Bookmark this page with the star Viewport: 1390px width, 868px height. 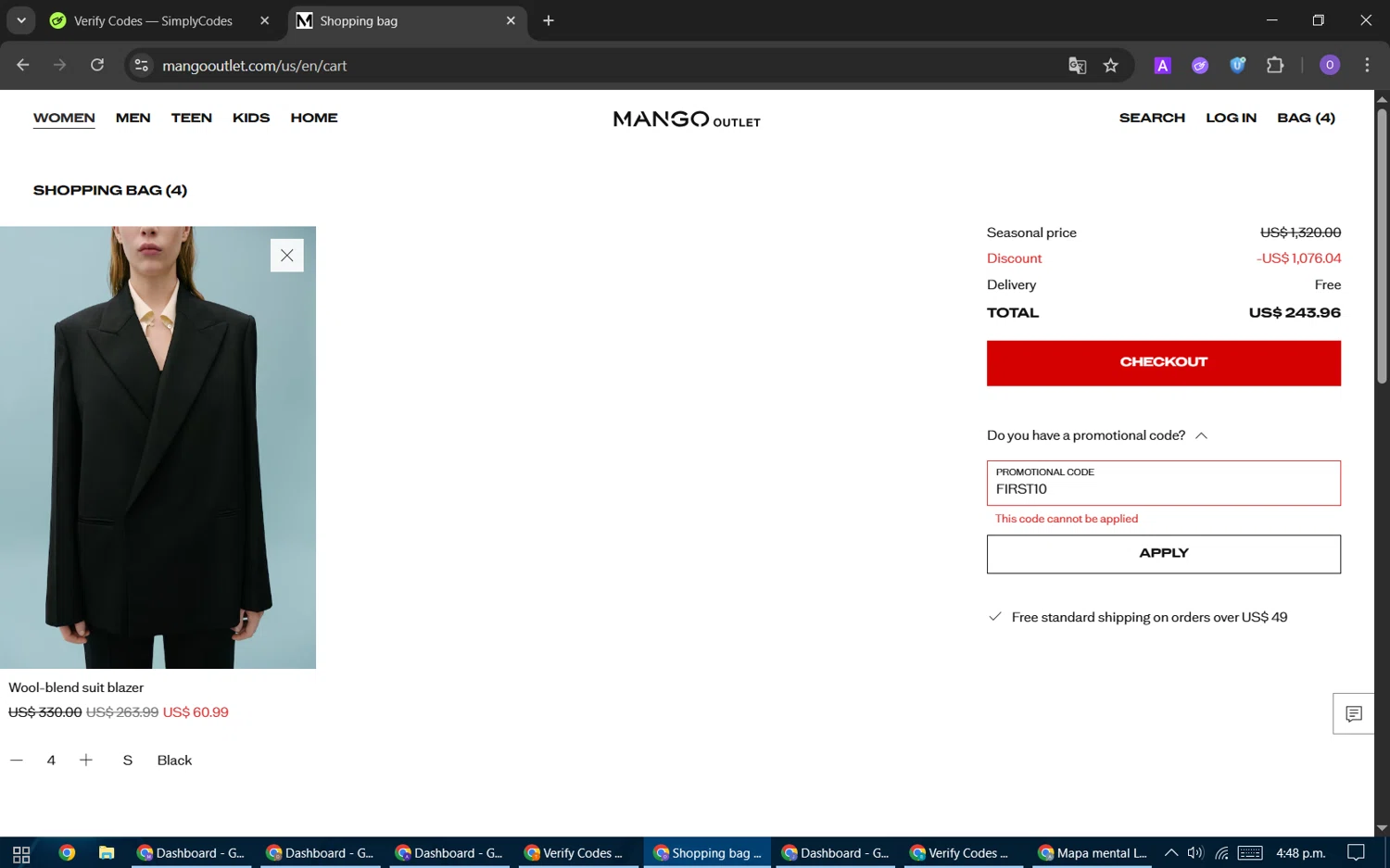click(x=1111, y=65)
